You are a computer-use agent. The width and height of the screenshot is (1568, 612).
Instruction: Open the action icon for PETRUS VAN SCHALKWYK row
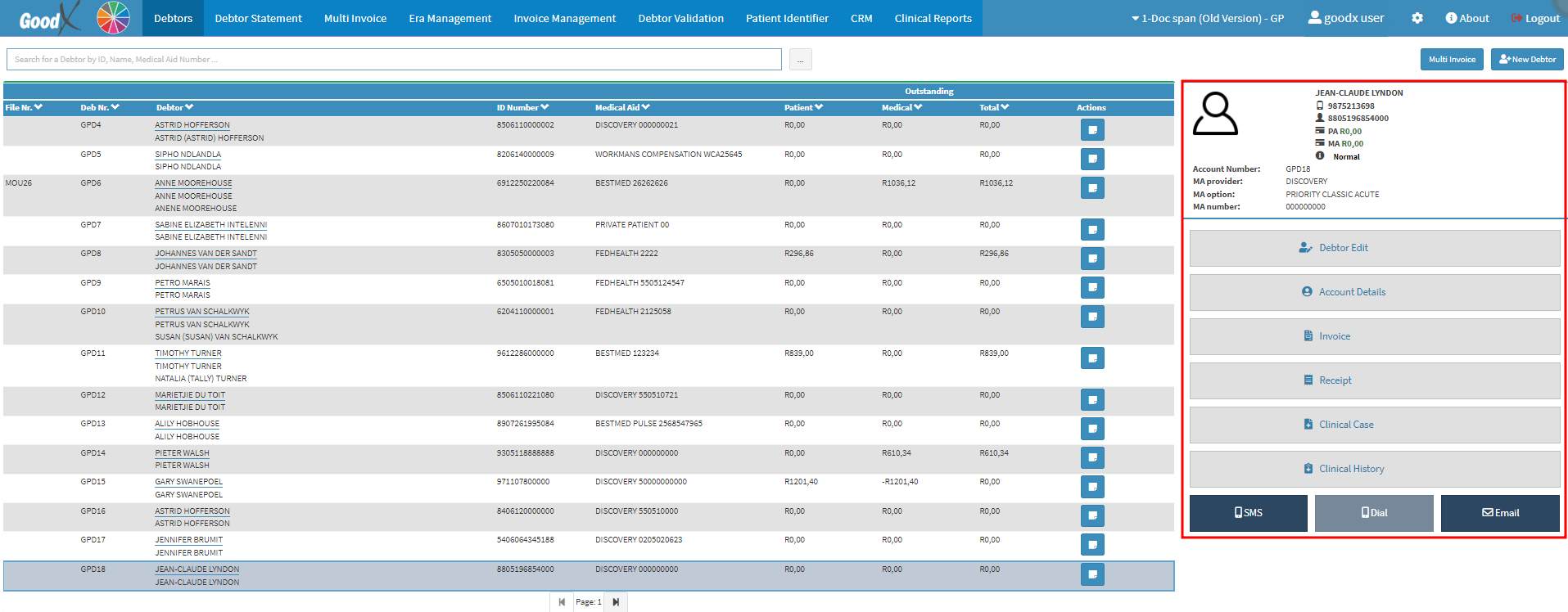coord(1092,317)
